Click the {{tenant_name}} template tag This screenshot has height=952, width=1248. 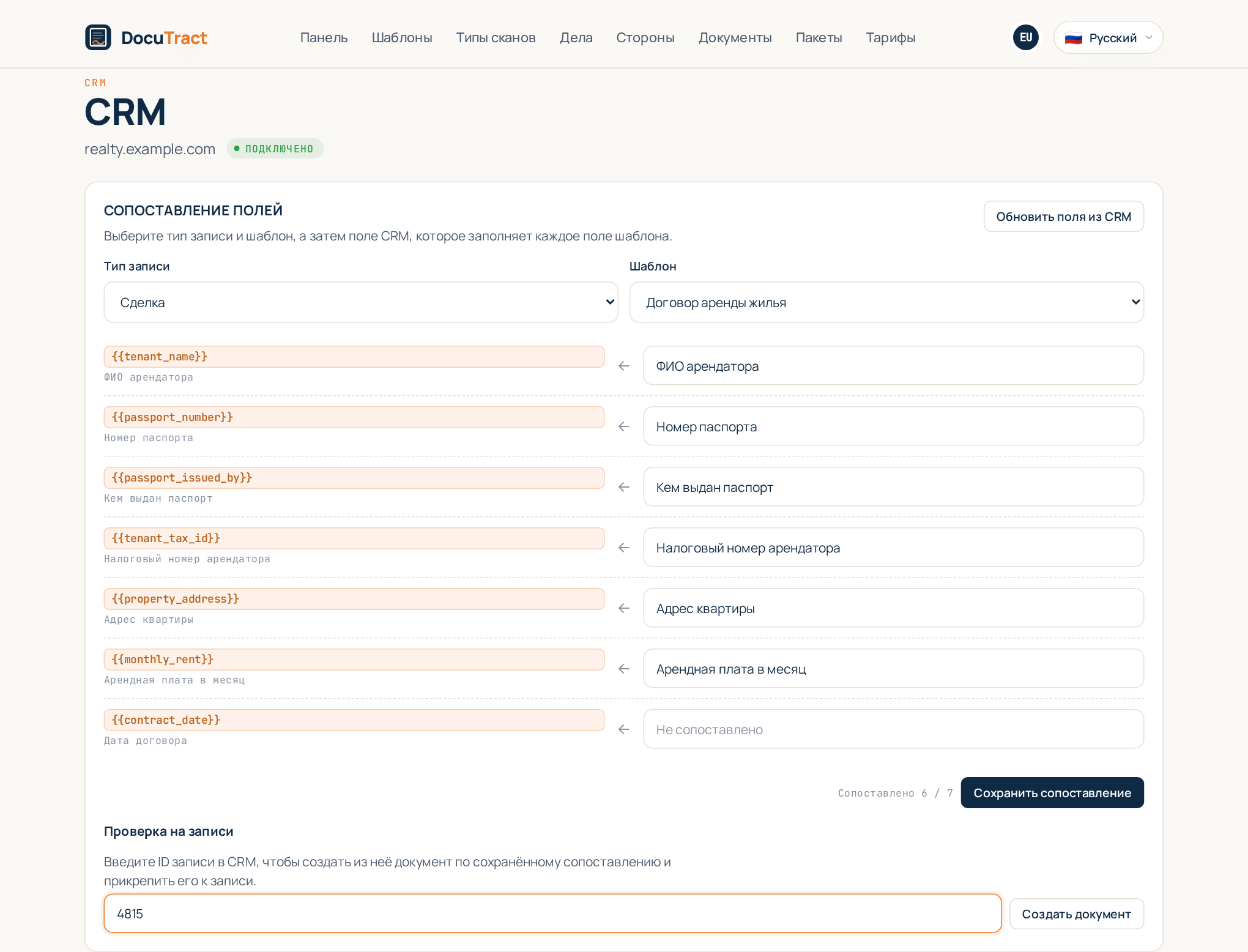354,357
